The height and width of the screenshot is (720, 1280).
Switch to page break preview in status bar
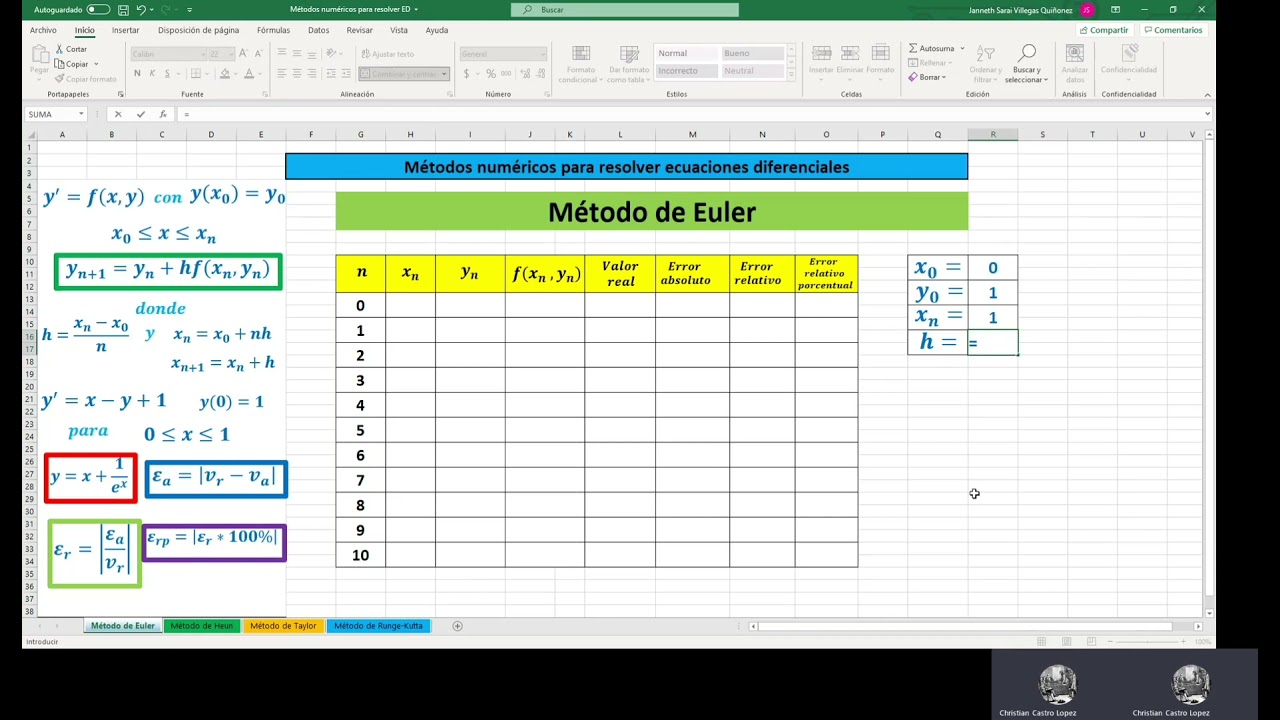pos(1089,641)
